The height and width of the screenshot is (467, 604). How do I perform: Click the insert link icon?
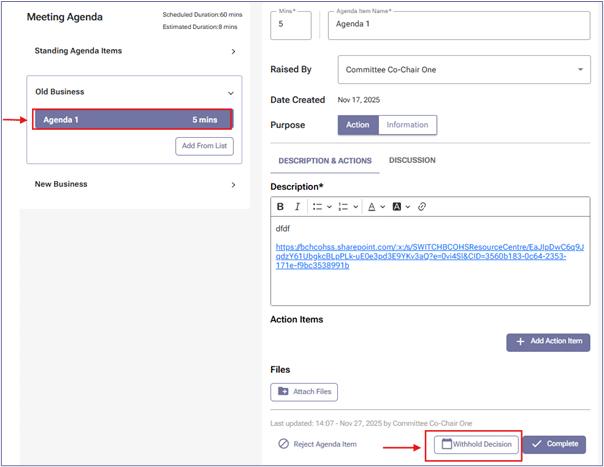tap(422, 207)
